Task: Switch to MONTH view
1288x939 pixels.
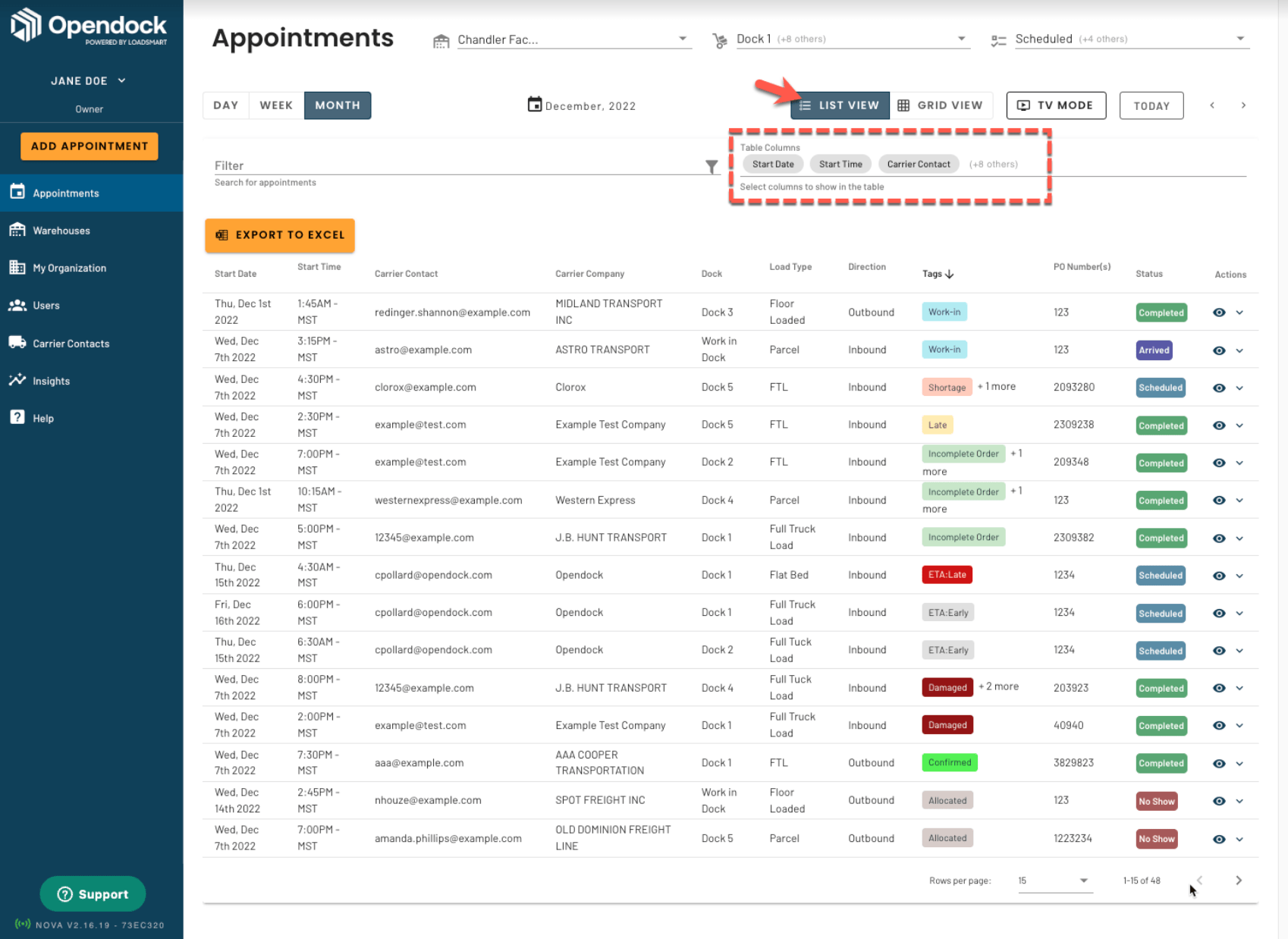Action: 338,105
